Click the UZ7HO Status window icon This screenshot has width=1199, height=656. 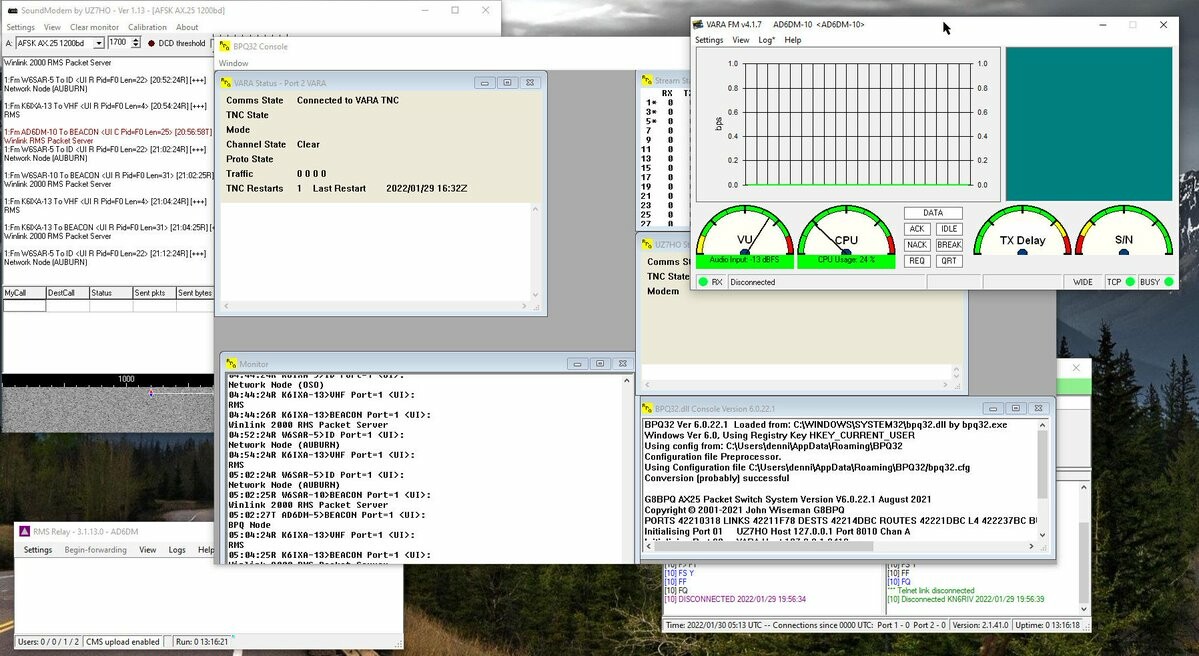[647, 245]
